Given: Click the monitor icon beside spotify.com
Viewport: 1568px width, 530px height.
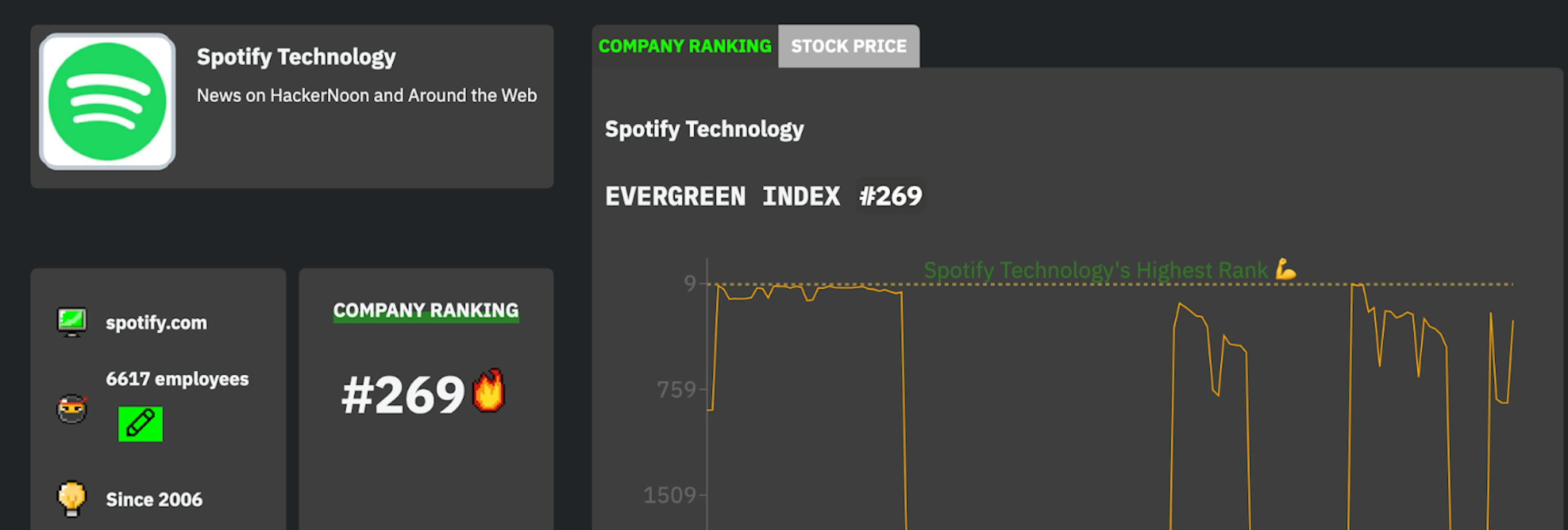Looking at the screenshot, I should 72,322.
